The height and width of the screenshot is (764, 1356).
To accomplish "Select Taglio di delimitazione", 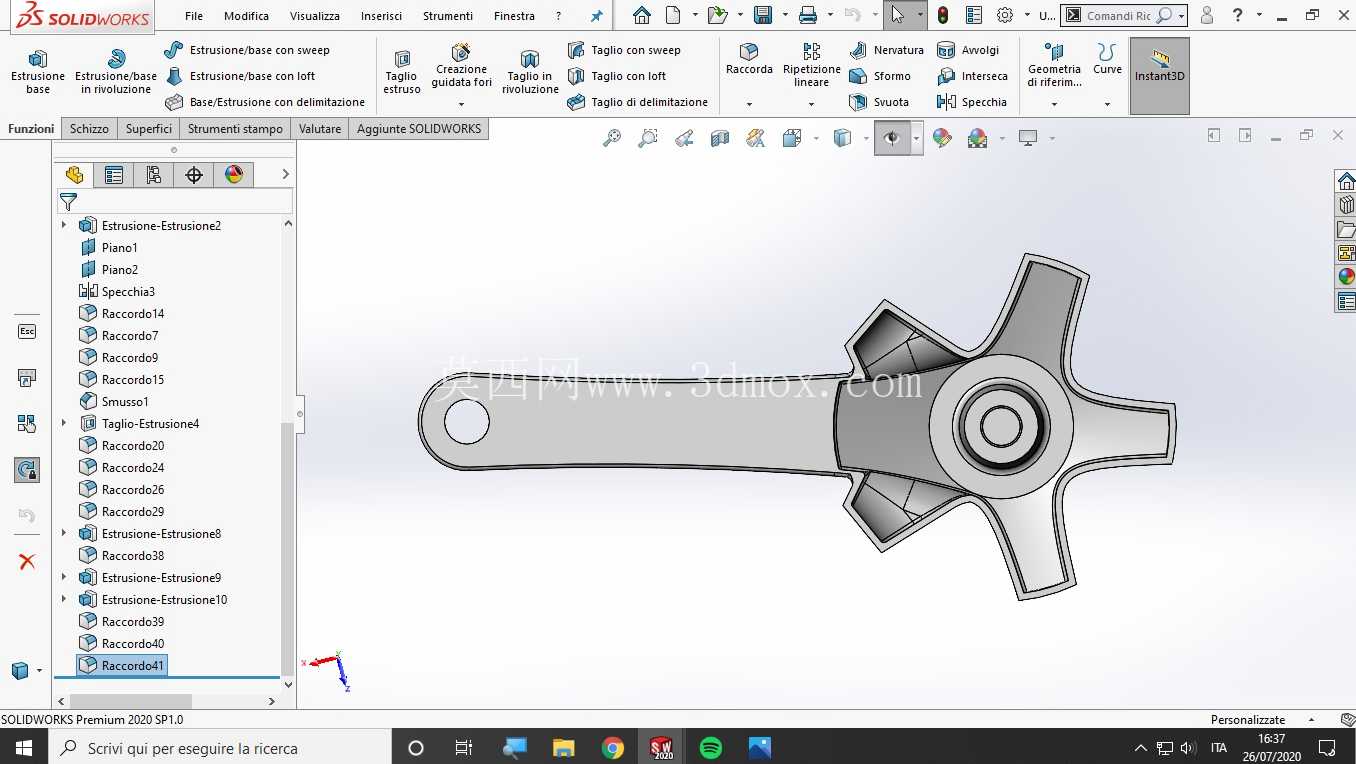I will 638,102.
